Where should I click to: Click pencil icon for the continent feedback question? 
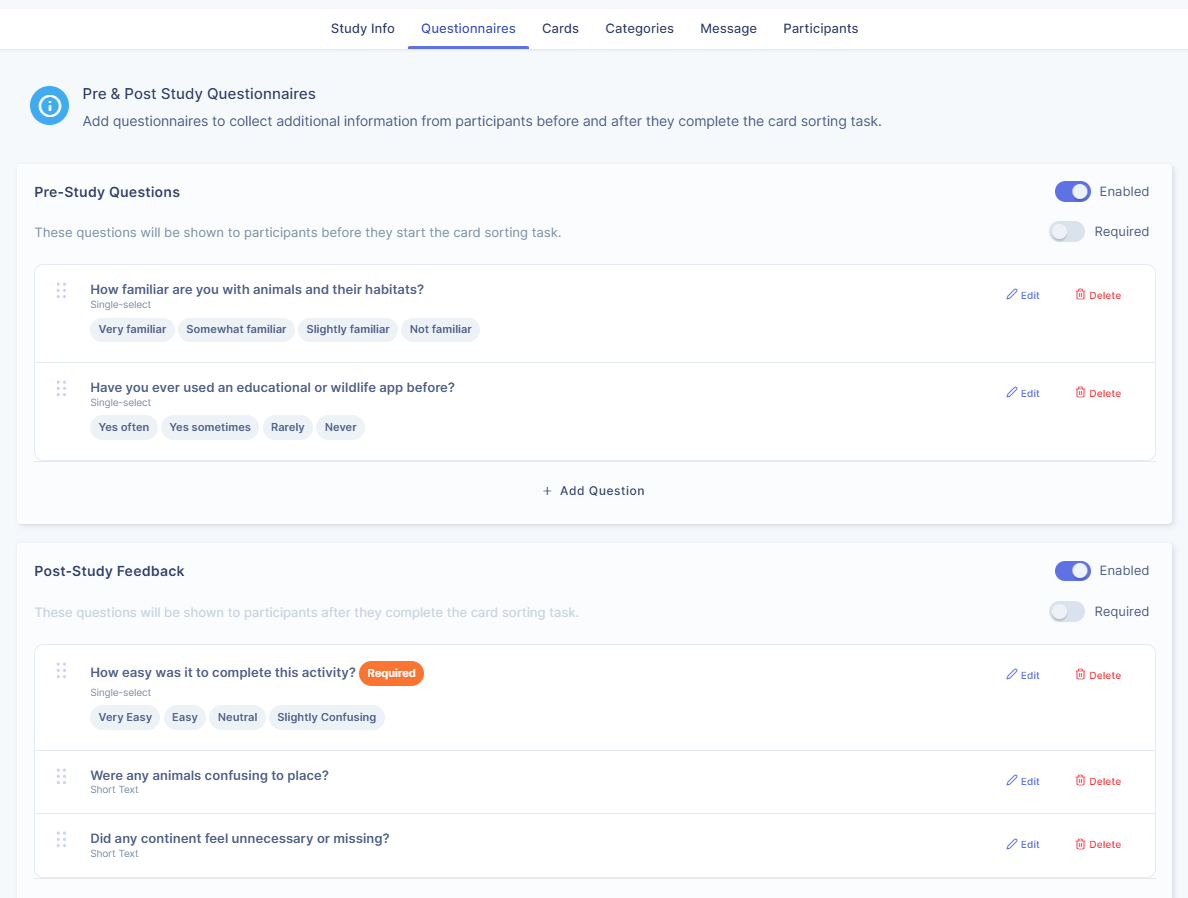(x=1012, y=844)
